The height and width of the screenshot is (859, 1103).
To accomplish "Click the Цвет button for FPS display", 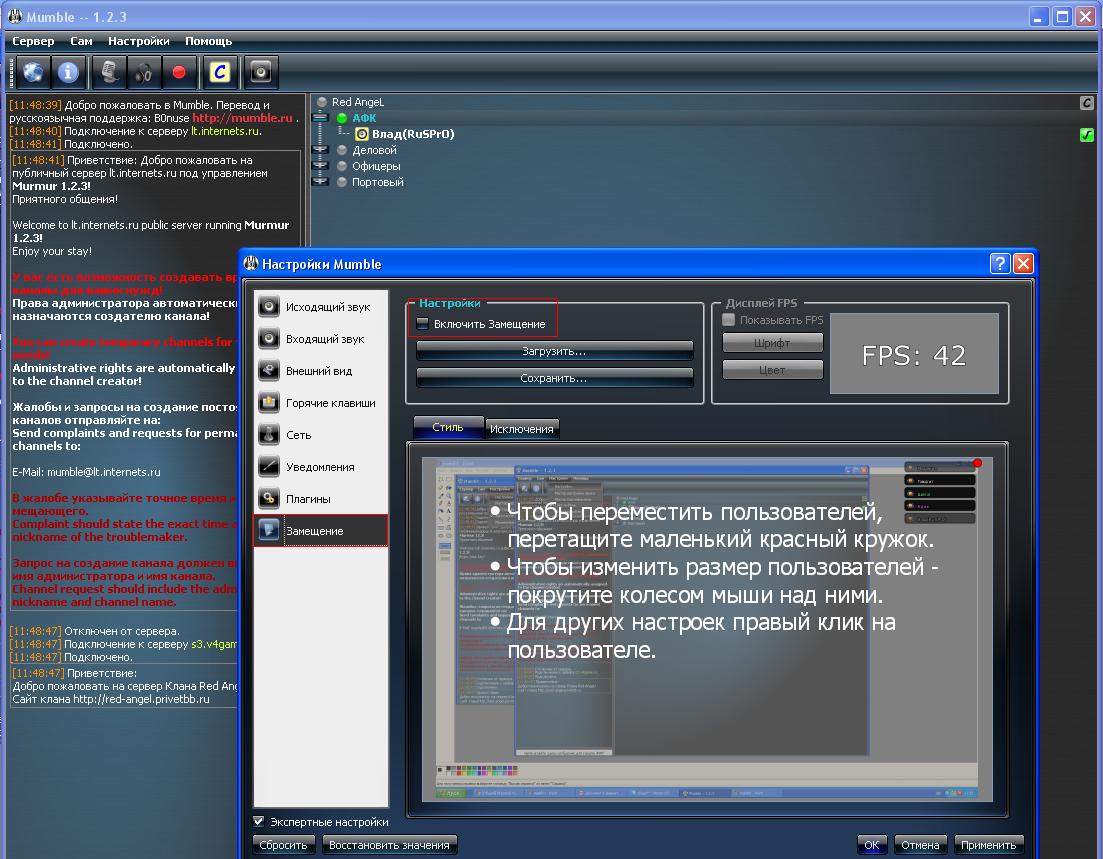I will [772, 369].
